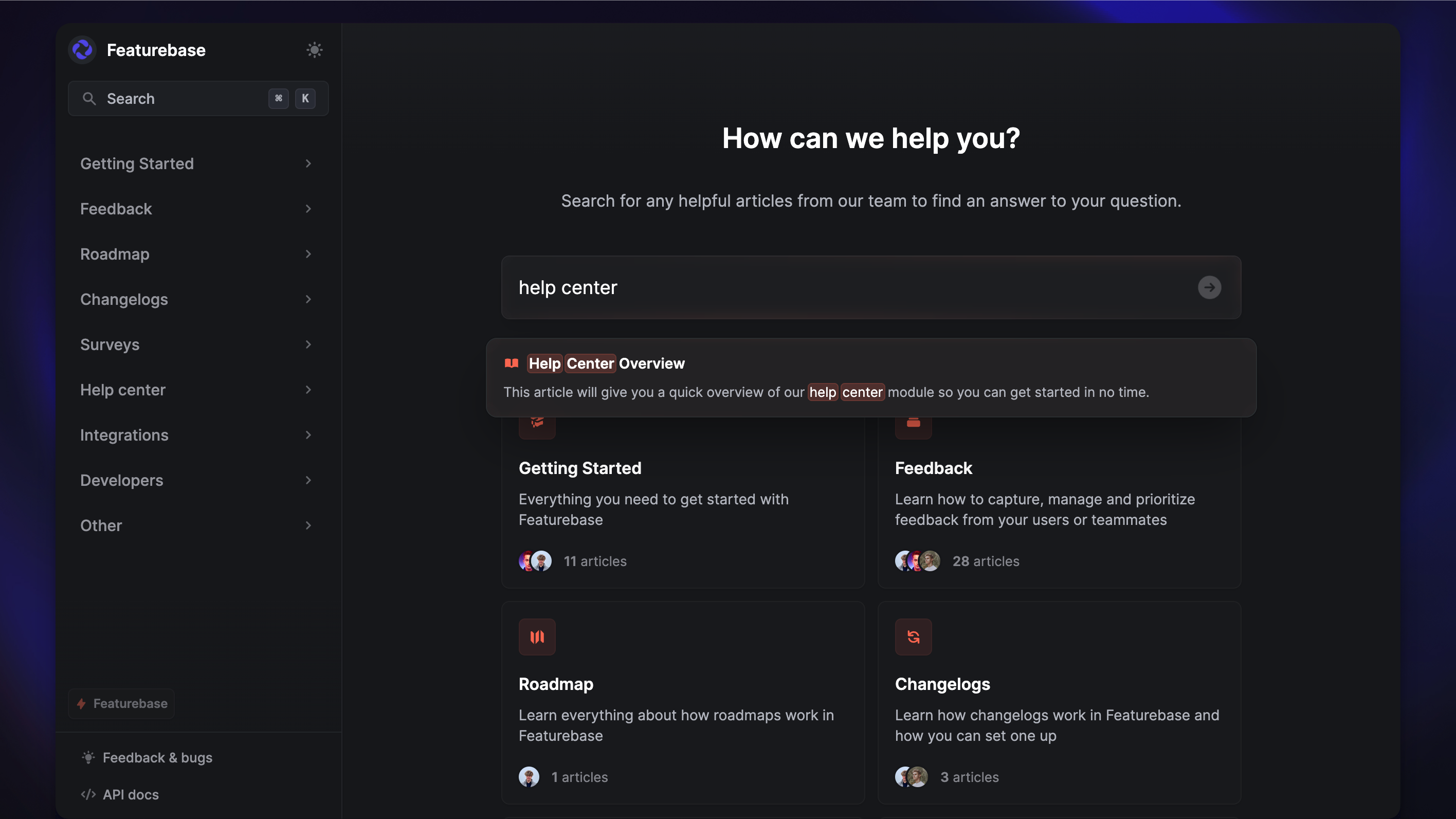Open the Surveys sidebar item
Image resolution: width=1456 pixels, height=819 pixels.
(x=110, y=344)
